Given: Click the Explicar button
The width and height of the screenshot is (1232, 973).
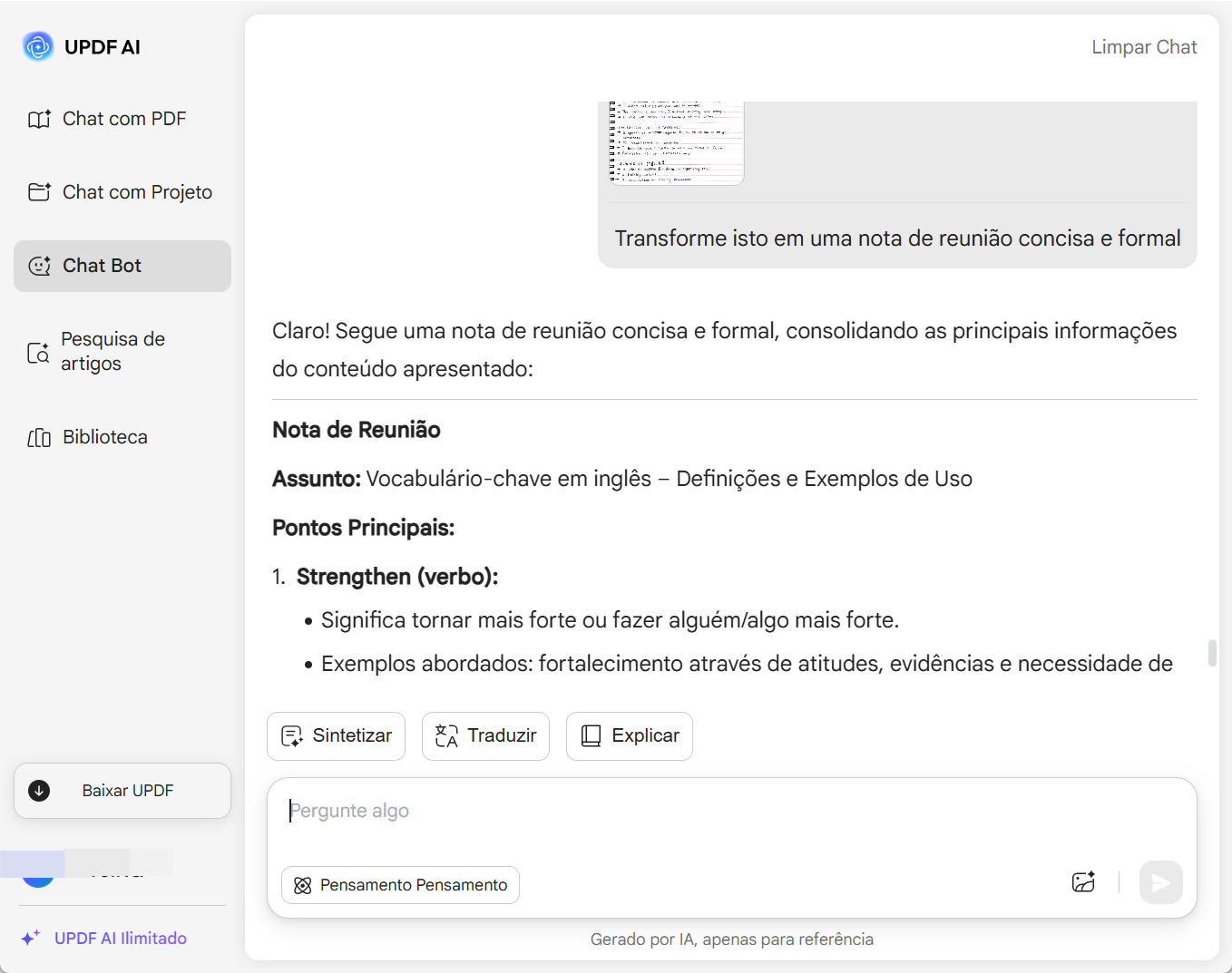Looking at the screenshot, I should (x=630, y=736).
